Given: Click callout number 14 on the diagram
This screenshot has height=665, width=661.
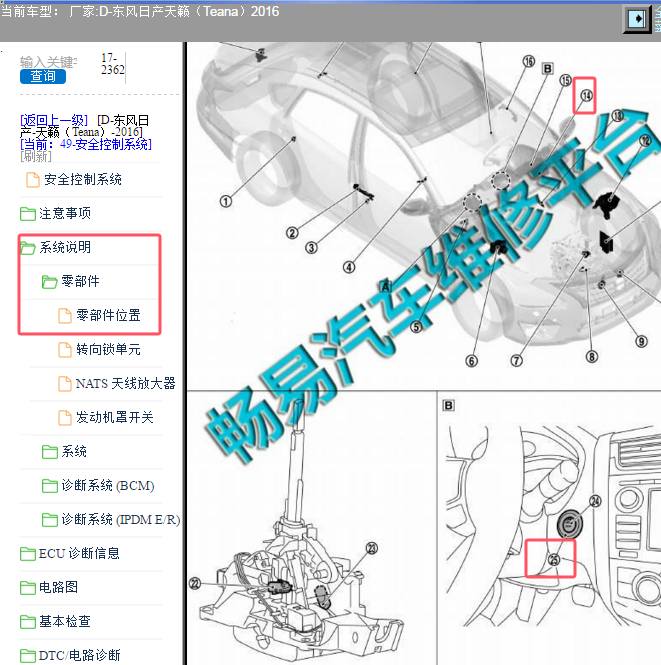Looking at the screenshot, I should (586, 95).
